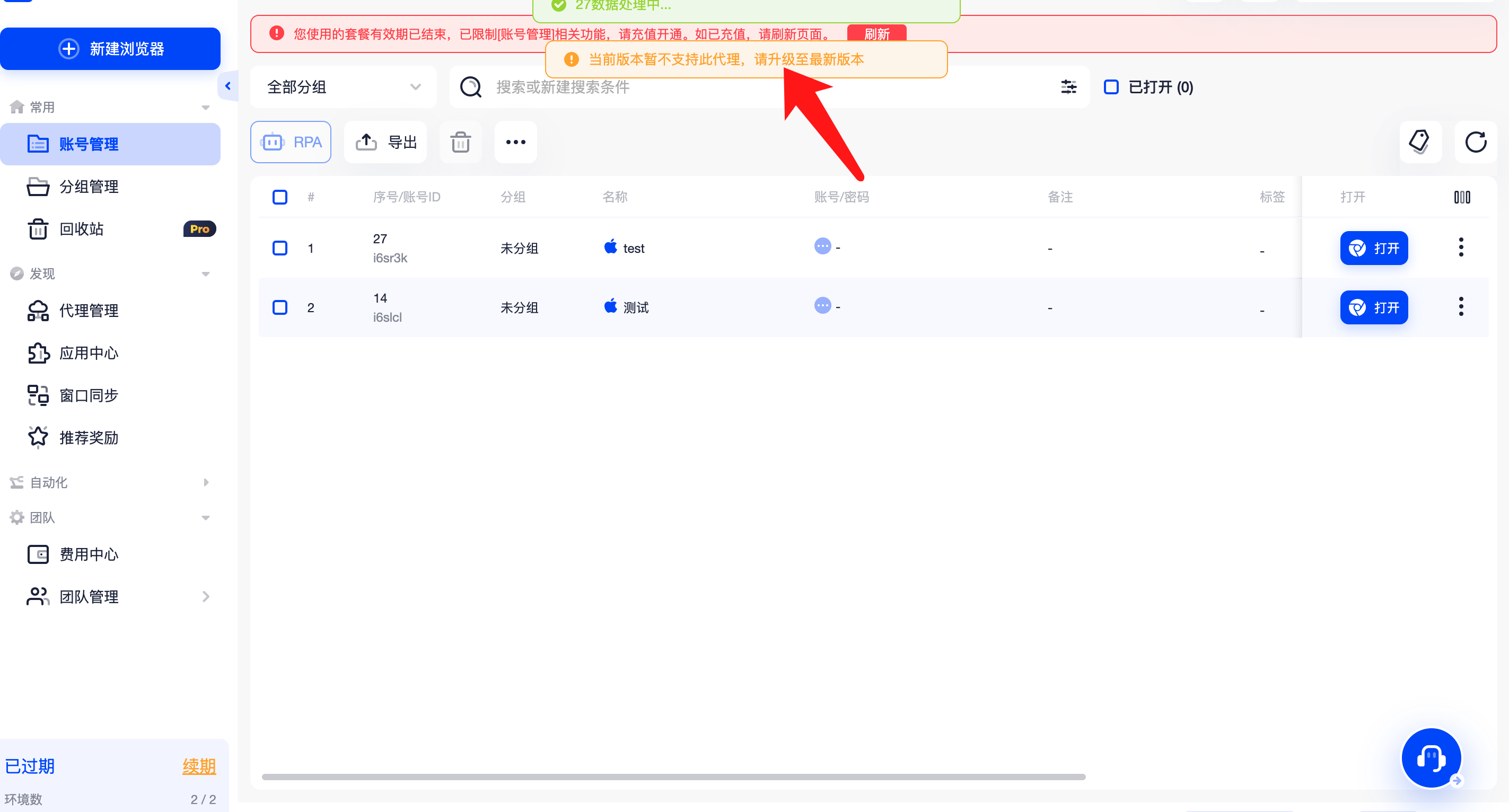
Task: Click the red 刷新 button in alert banner
Action: pos(876,33)
